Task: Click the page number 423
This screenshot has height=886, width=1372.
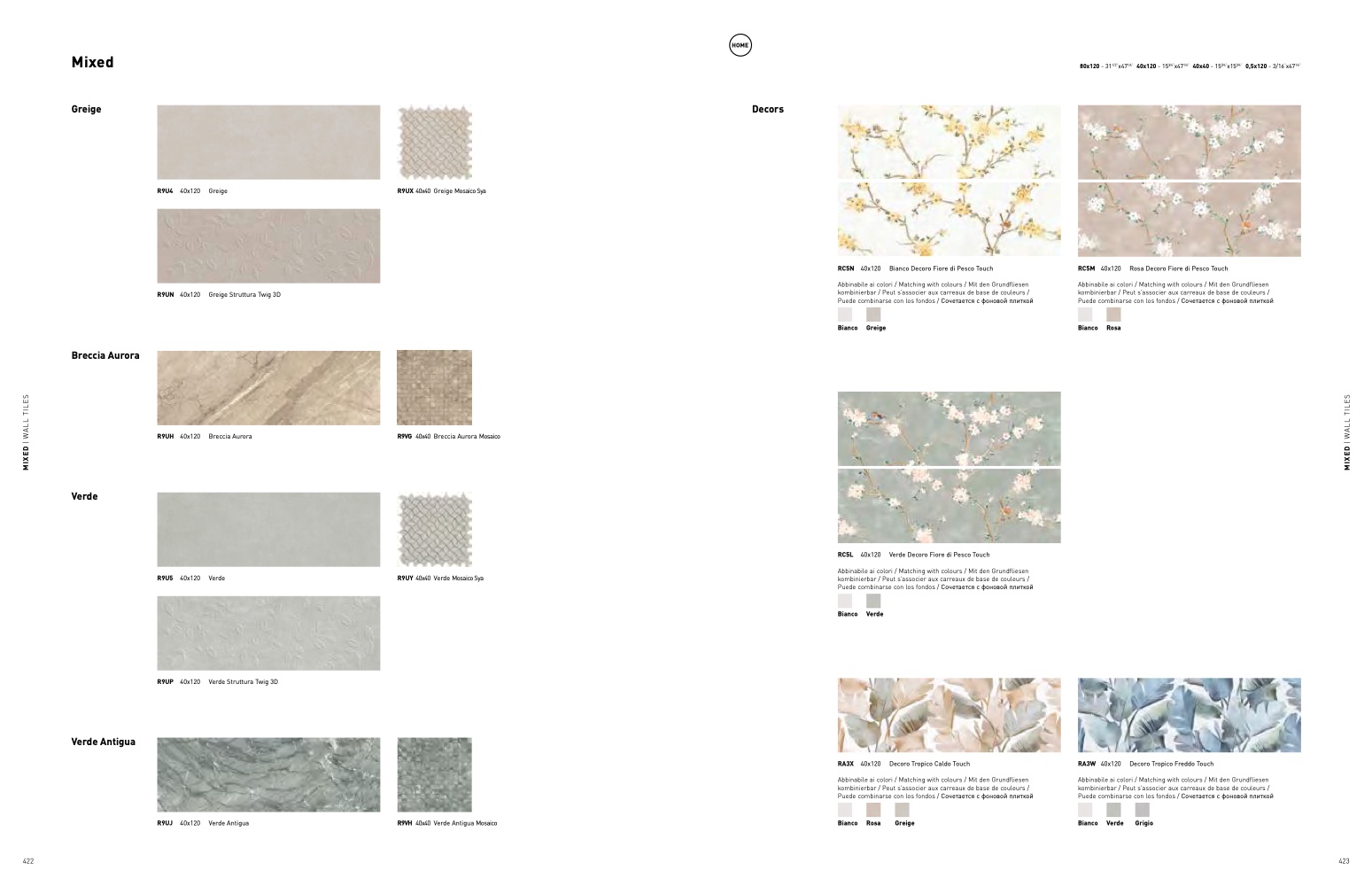Action: [x=1343, y=861]
